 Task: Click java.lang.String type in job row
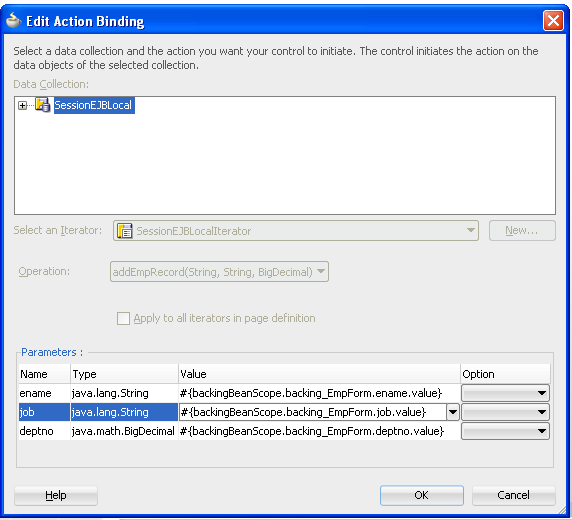[x=124, y=412]
